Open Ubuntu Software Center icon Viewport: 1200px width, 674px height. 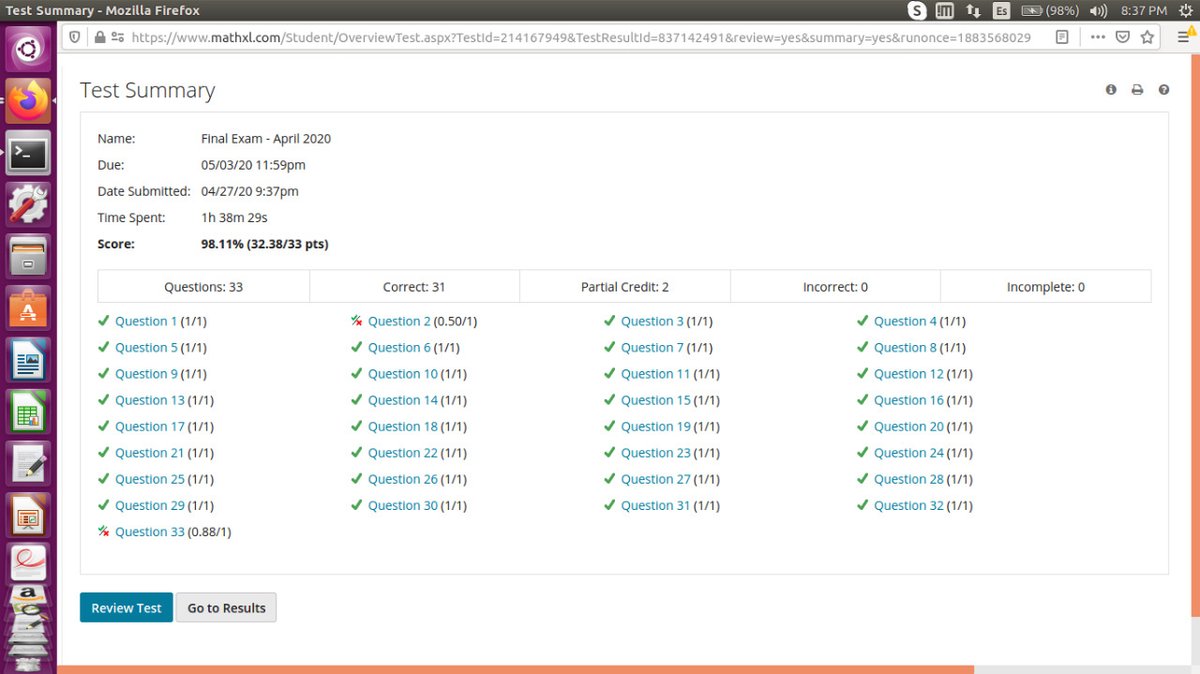(28, 309)
